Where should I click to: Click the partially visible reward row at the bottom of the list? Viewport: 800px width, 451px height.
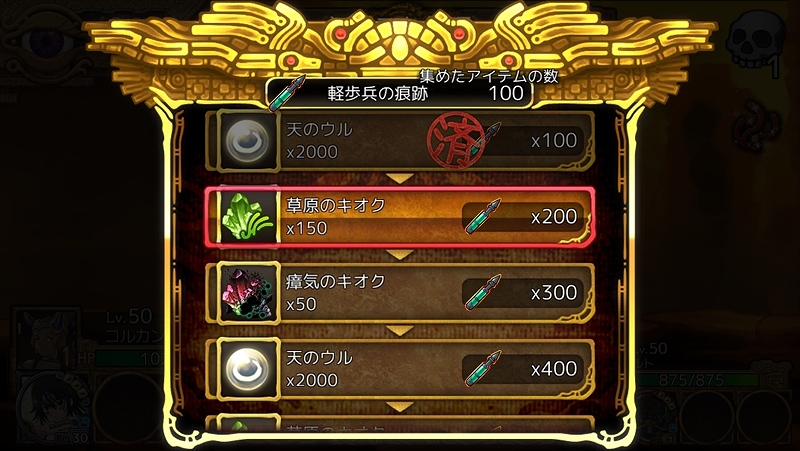tap(400, 423)
